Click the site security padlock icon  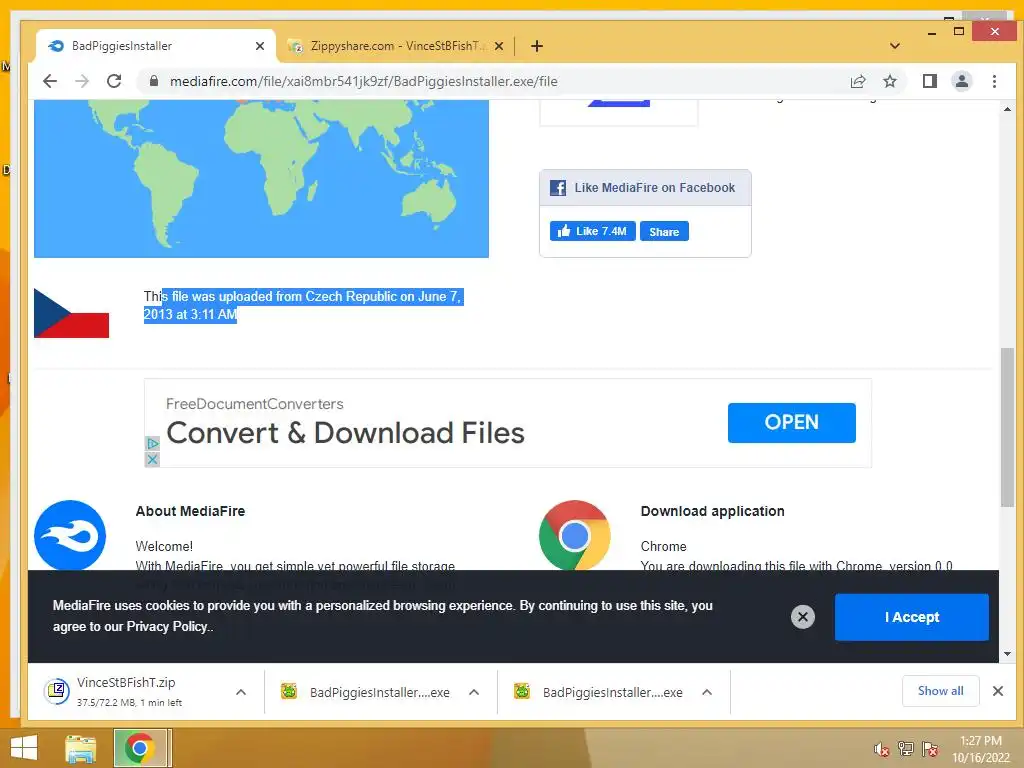click(x=153, y=81)
